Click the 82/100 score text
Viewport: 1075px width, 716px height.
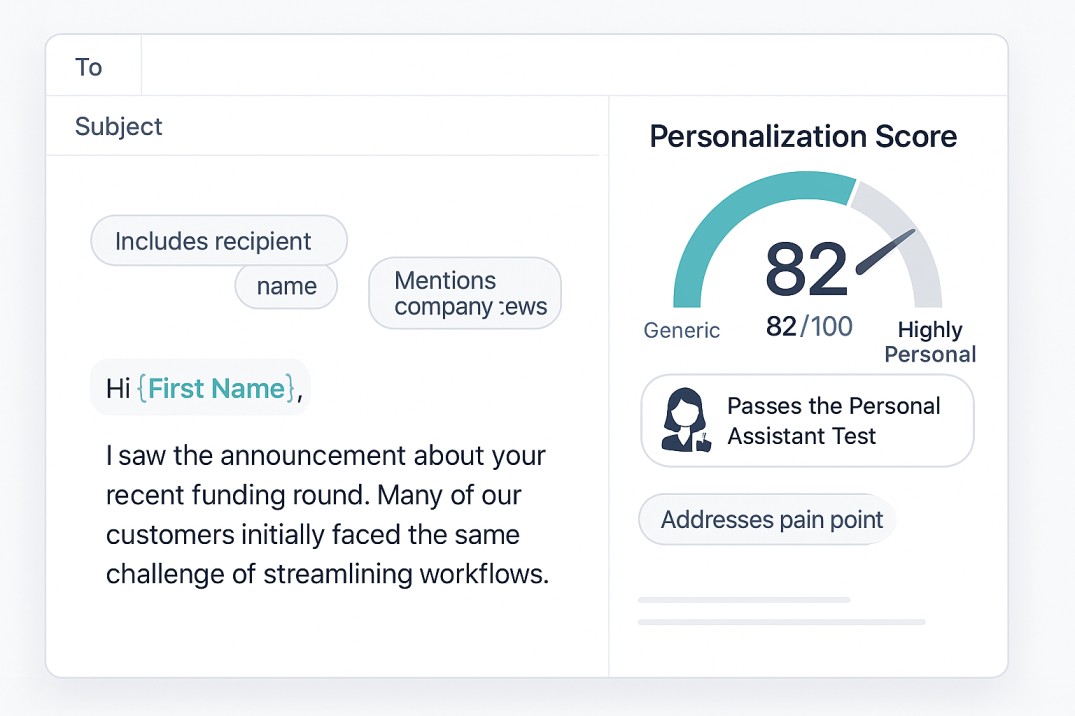[809, 326]
